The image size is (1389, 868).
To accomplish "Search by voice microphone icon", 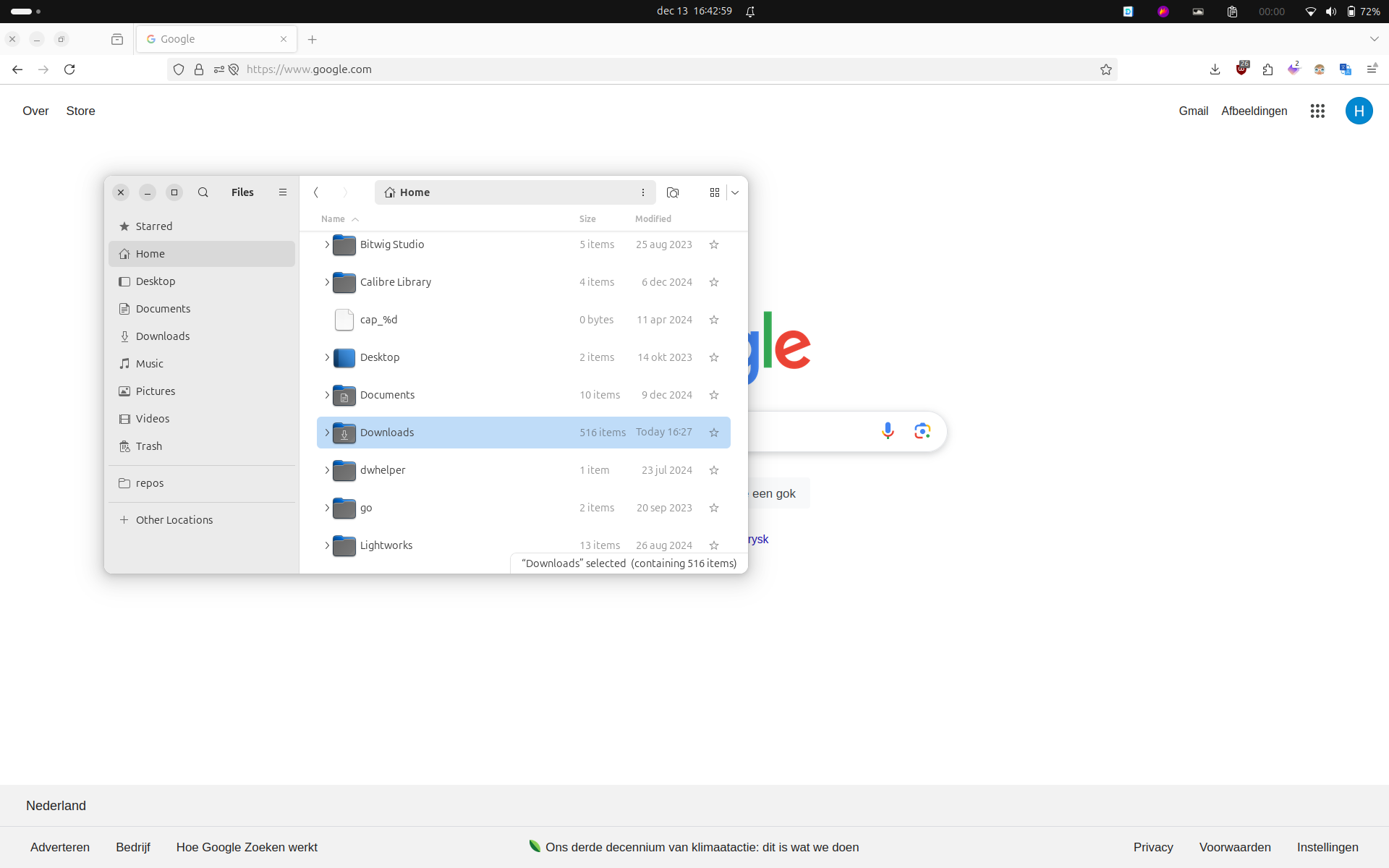I will [888, 431].
